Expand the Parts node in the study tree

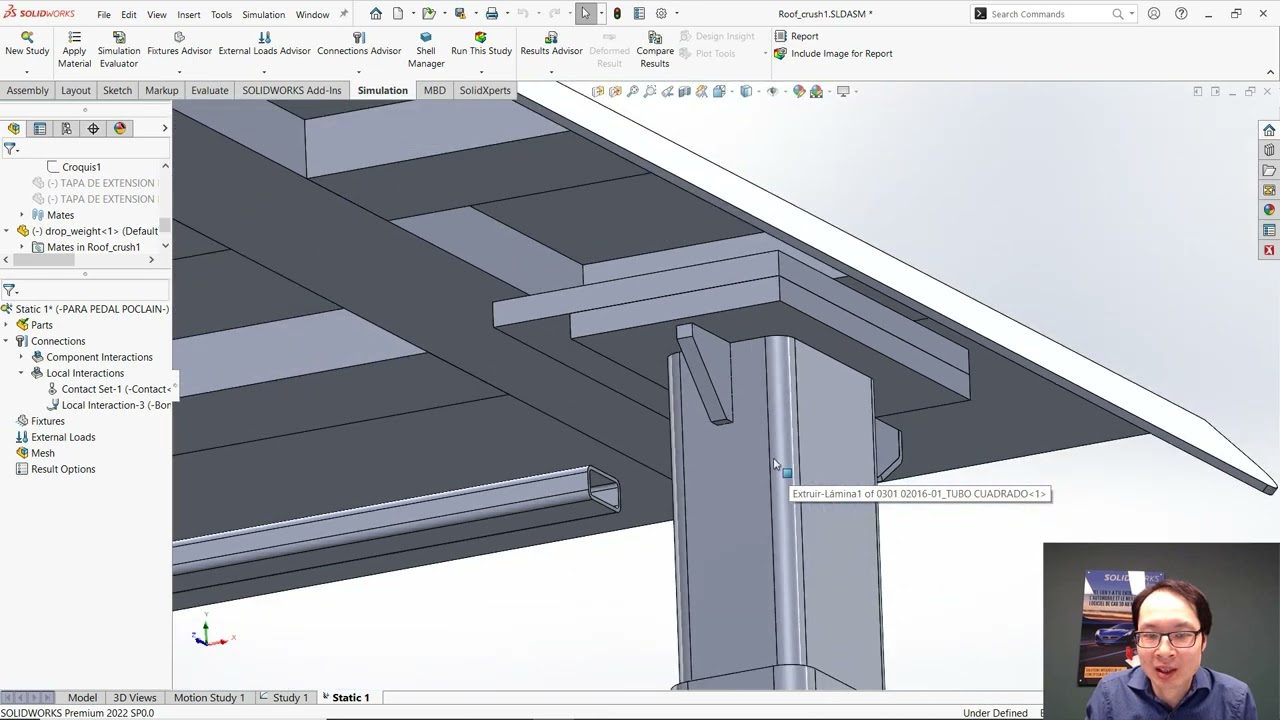(x=6, y=325)
